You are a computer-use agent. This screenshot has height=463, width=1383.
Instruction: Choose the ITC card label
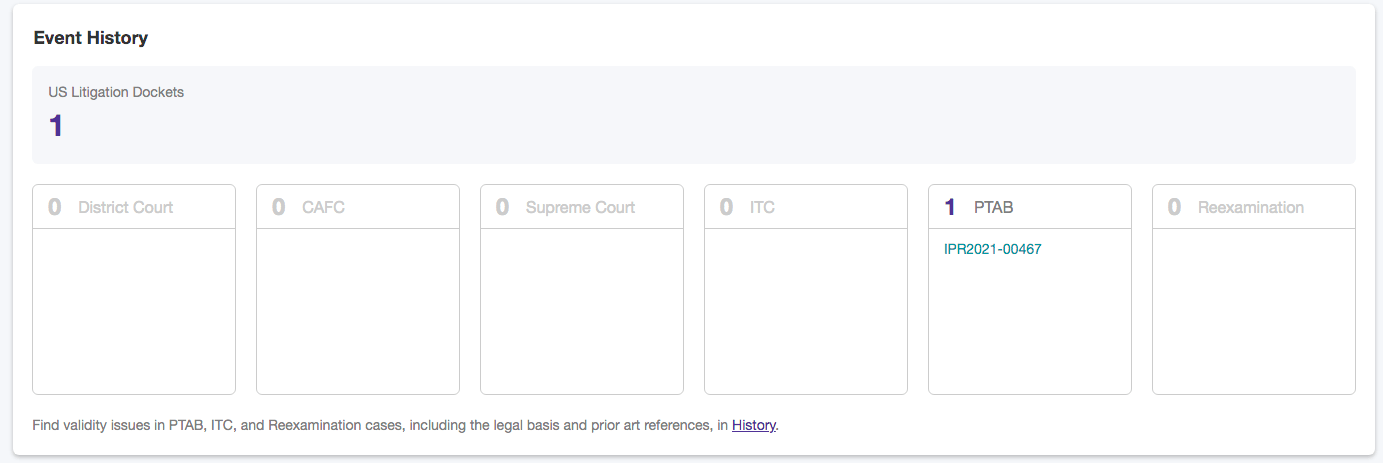[762, 207]
